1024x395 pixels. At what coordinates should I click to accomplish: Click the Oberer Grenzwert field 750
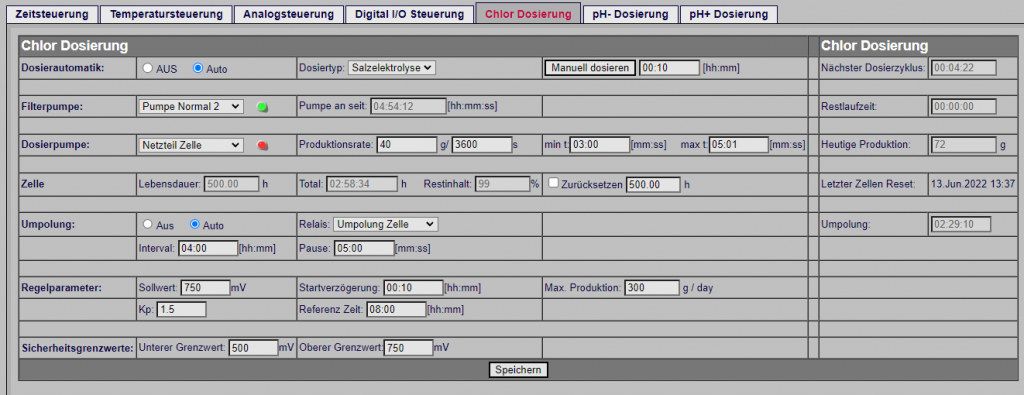point(408,348)
